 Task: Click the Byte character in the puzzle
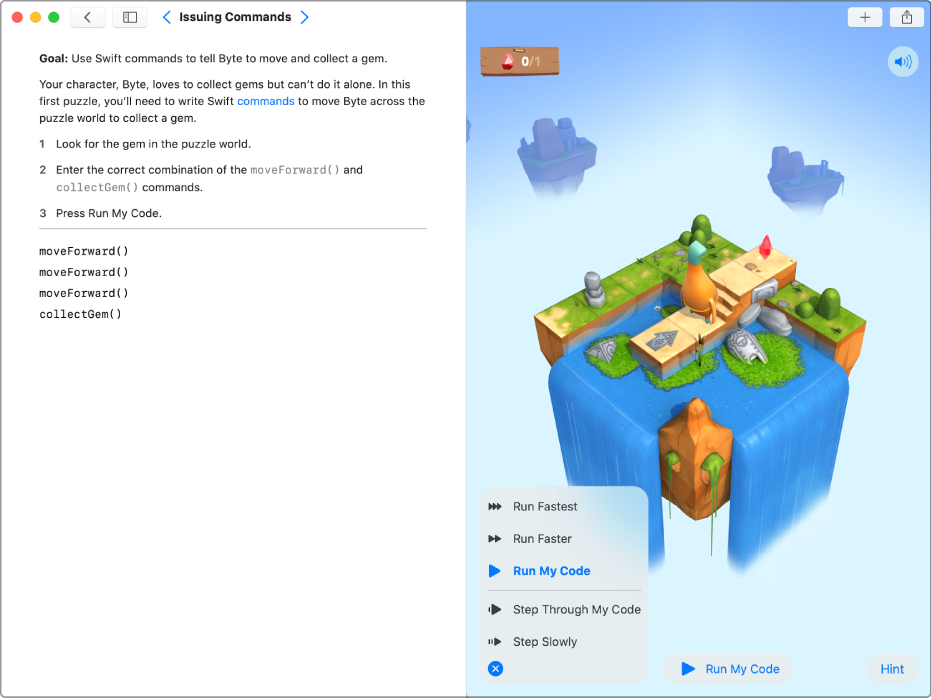pyautogui.click(x=699, y=281)
